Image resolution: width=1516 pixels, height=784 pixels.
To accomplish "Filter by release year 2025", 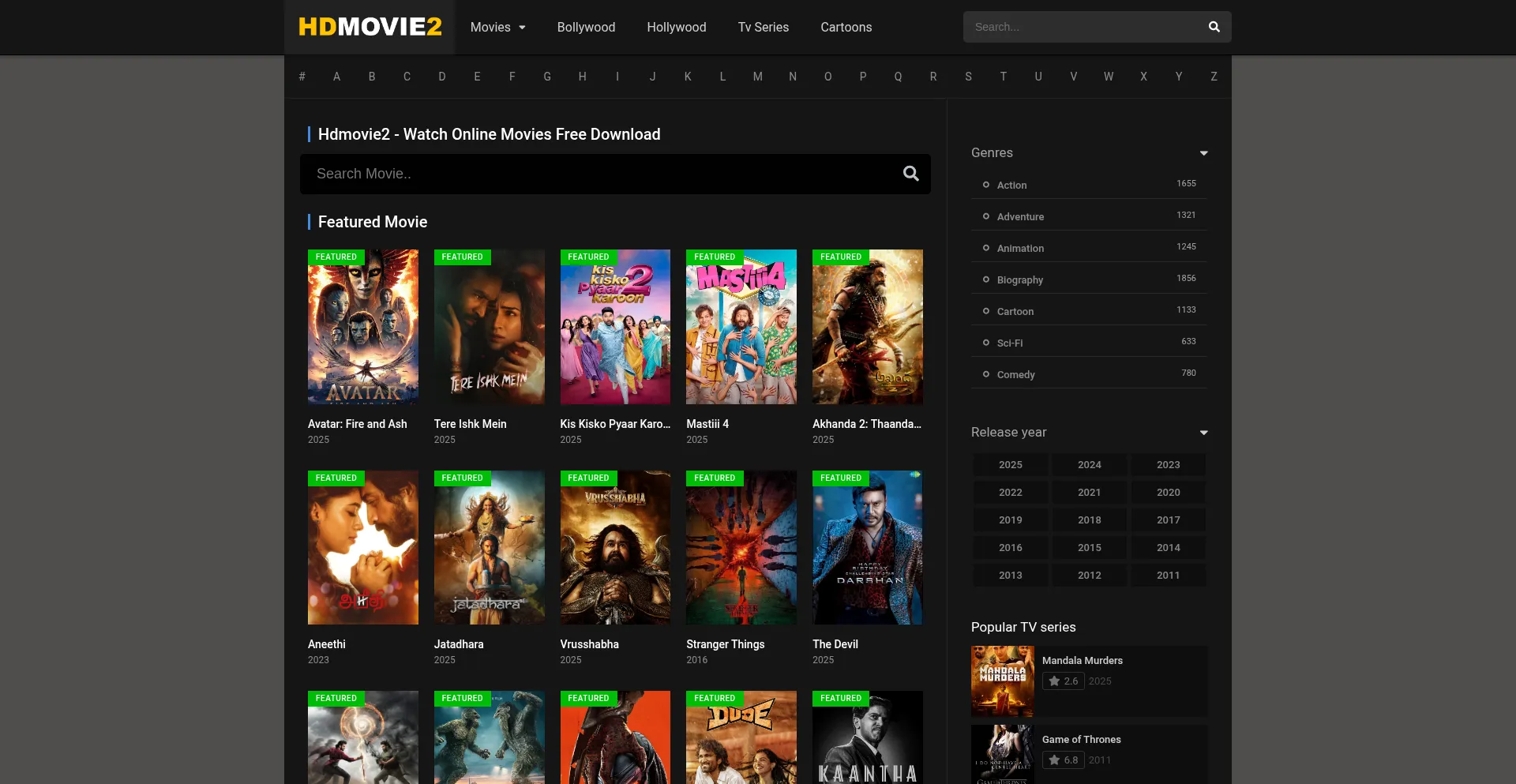I will coord(1011,465).
